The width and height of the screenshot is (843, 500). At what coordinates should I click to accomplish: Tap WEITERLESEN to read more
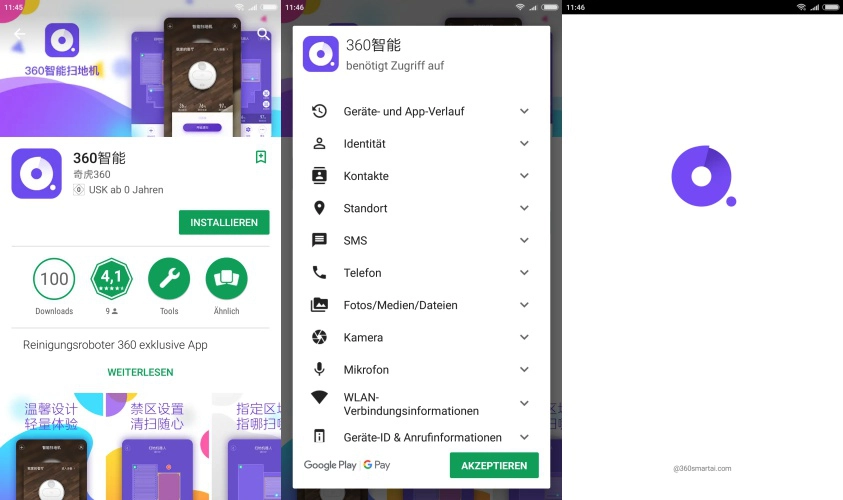[x=140, y=372]
